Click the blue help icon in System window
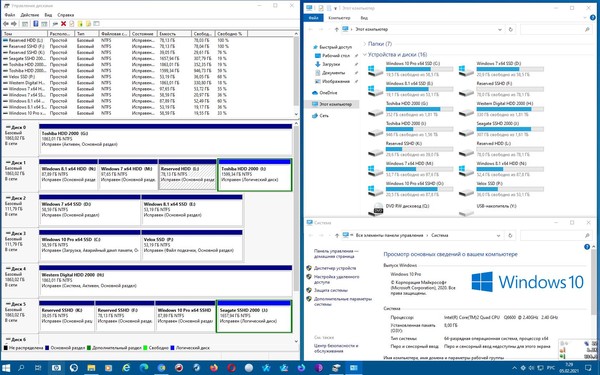 click(x=587, y=247)
